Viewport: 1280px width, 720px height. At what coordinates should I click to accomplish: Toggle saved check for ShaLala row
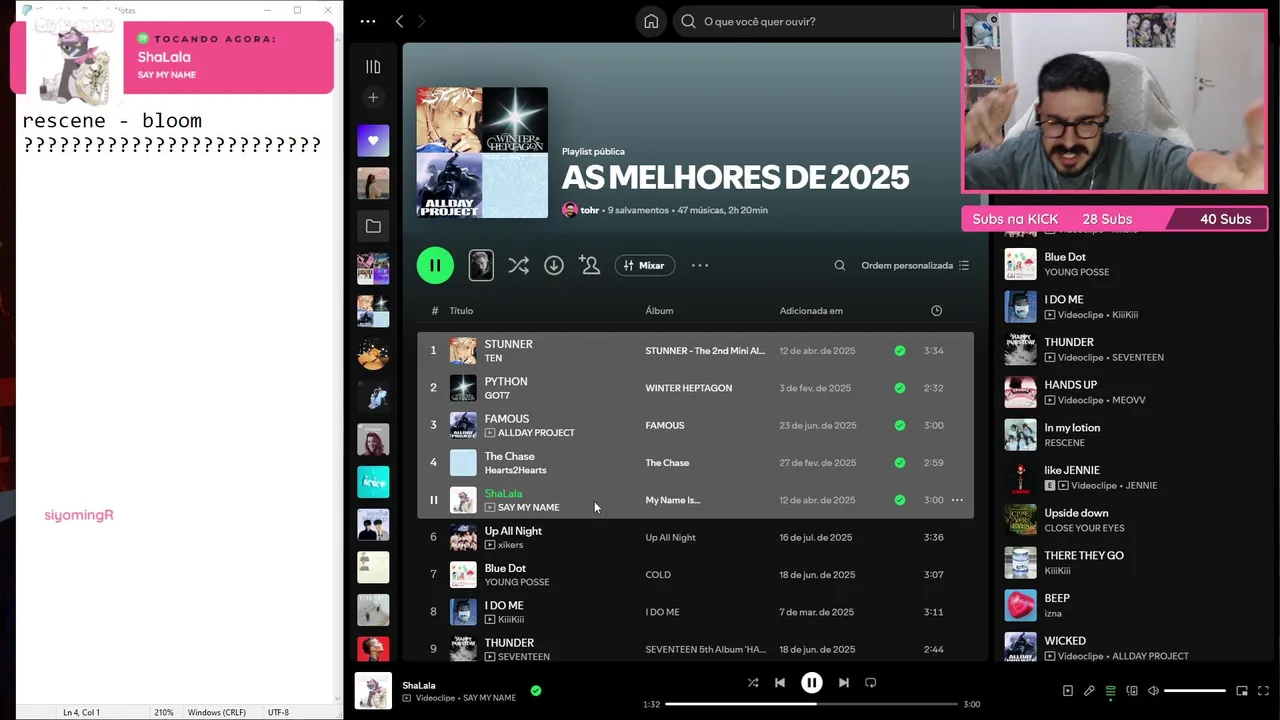(x=900, y=500)
